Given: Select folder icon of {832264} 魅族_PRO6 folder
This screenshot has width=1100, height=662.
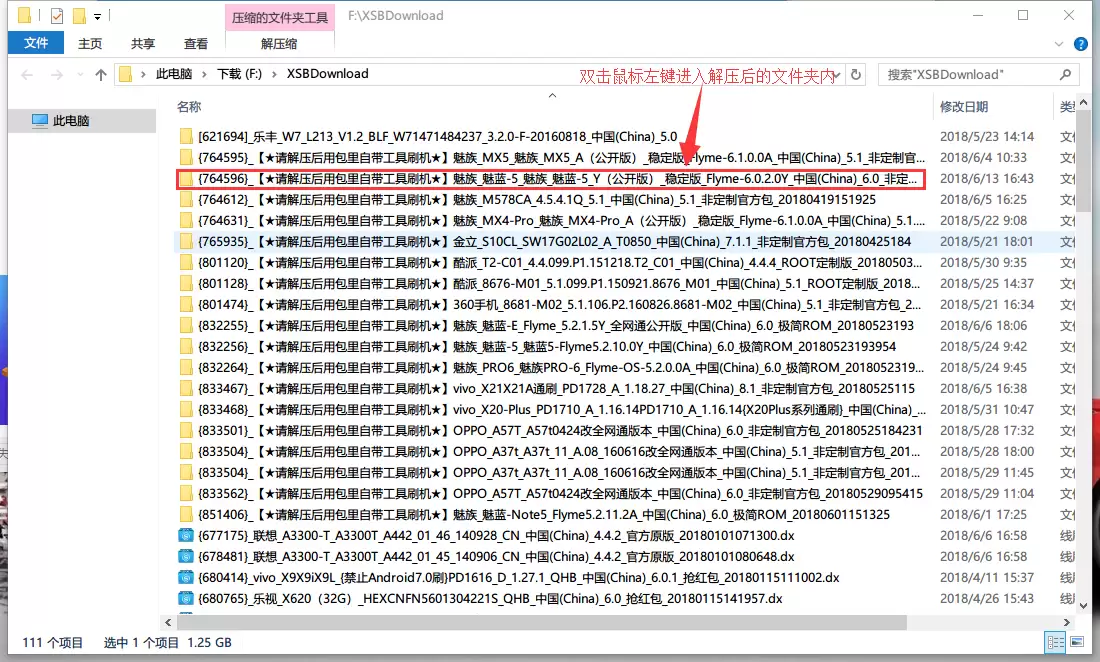Looking at the screenshot, I should (186, 367).
